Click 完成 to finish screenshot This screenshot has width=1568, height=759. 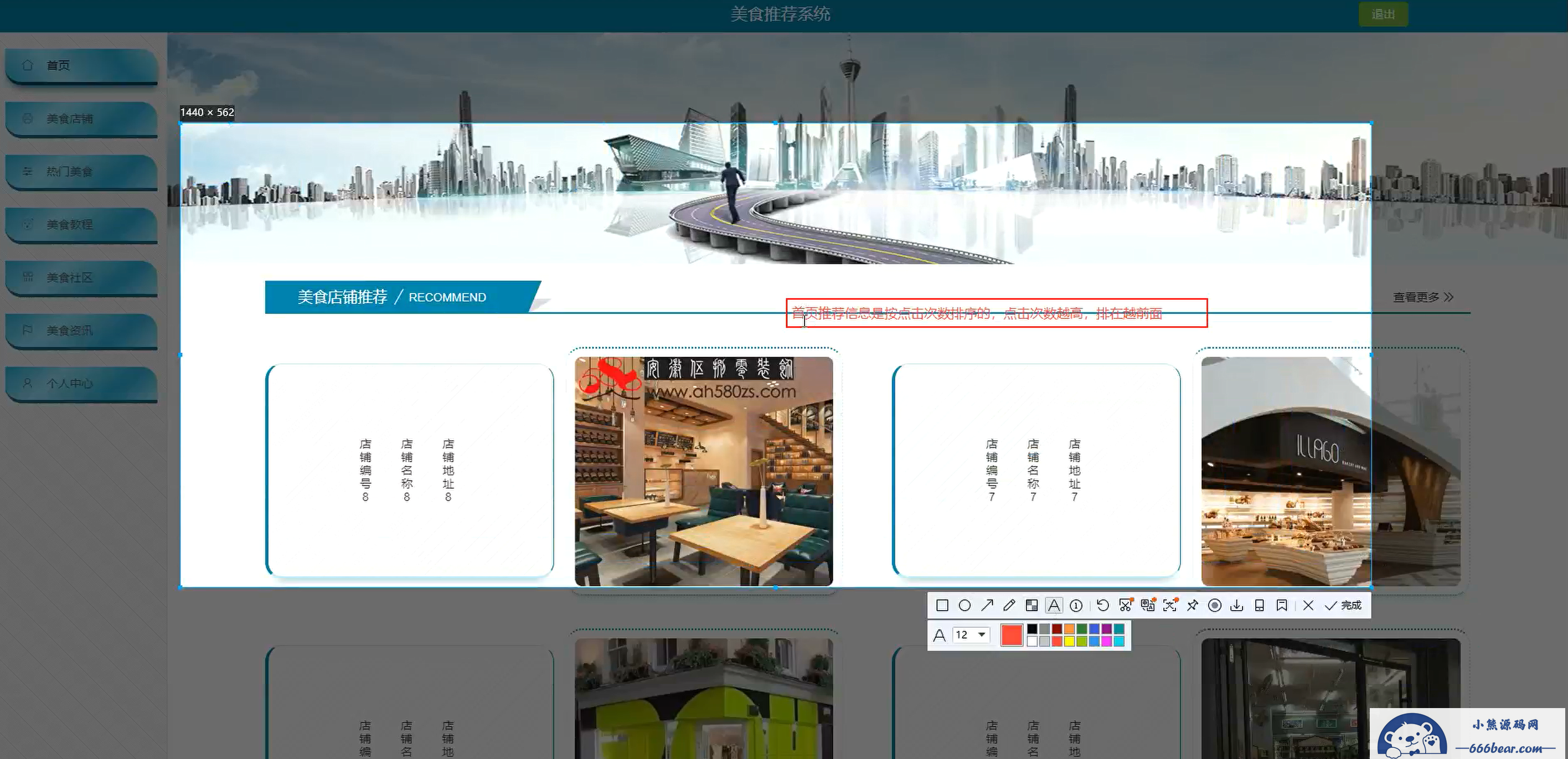[1343, 605]
